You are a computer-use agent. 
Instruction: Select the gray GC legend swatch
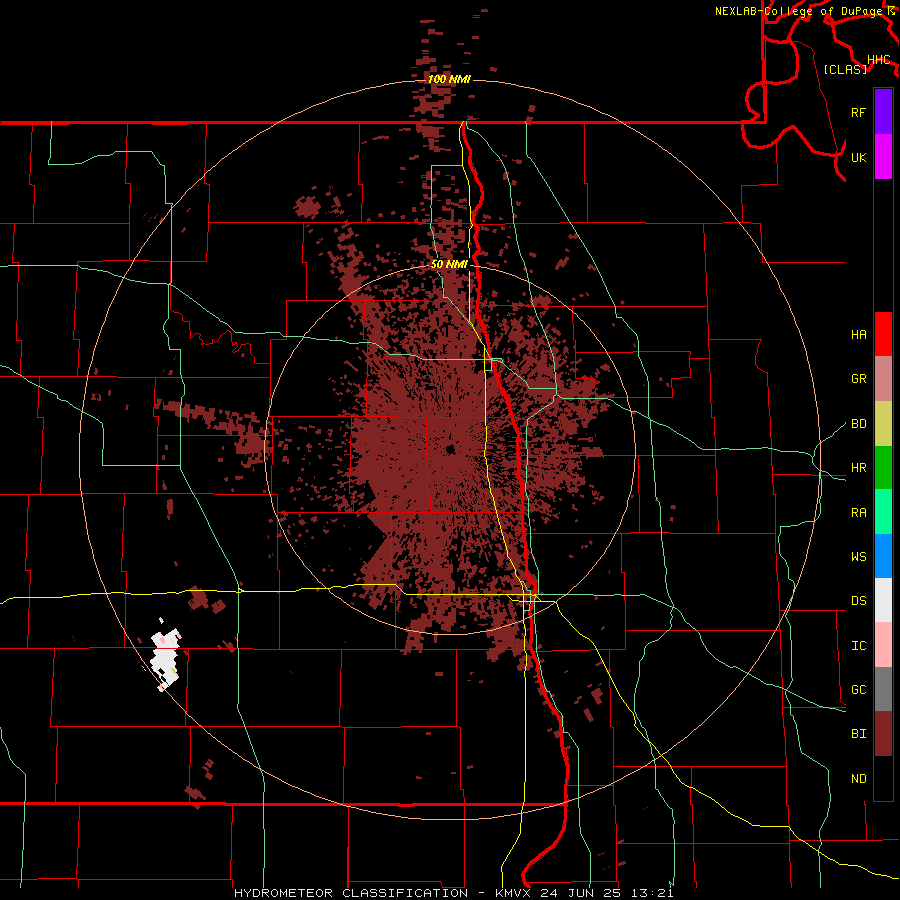(x=883, y=689)
